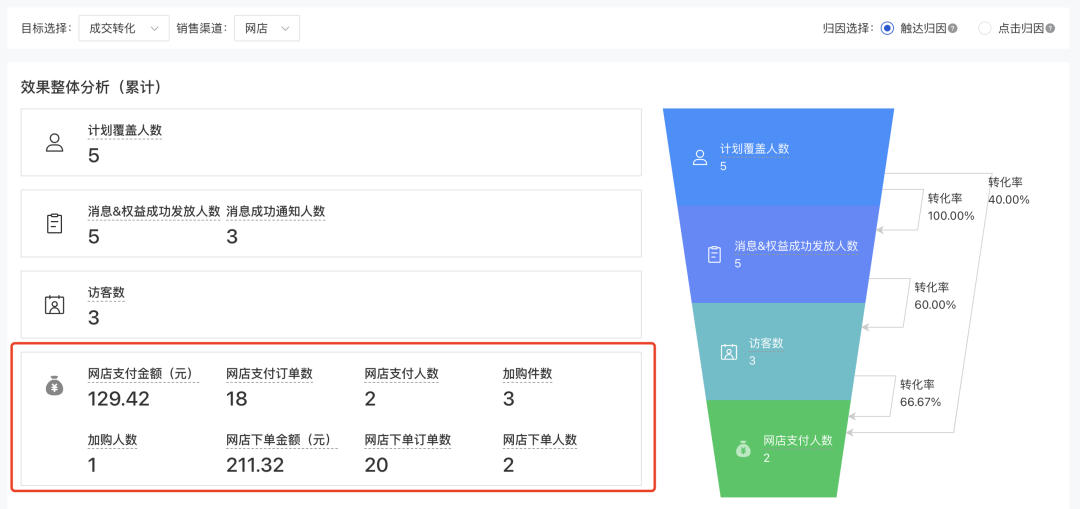Open the 成交转化 target dropdown
Viewport: 1080px width, 509px height.
click(124, 28)
